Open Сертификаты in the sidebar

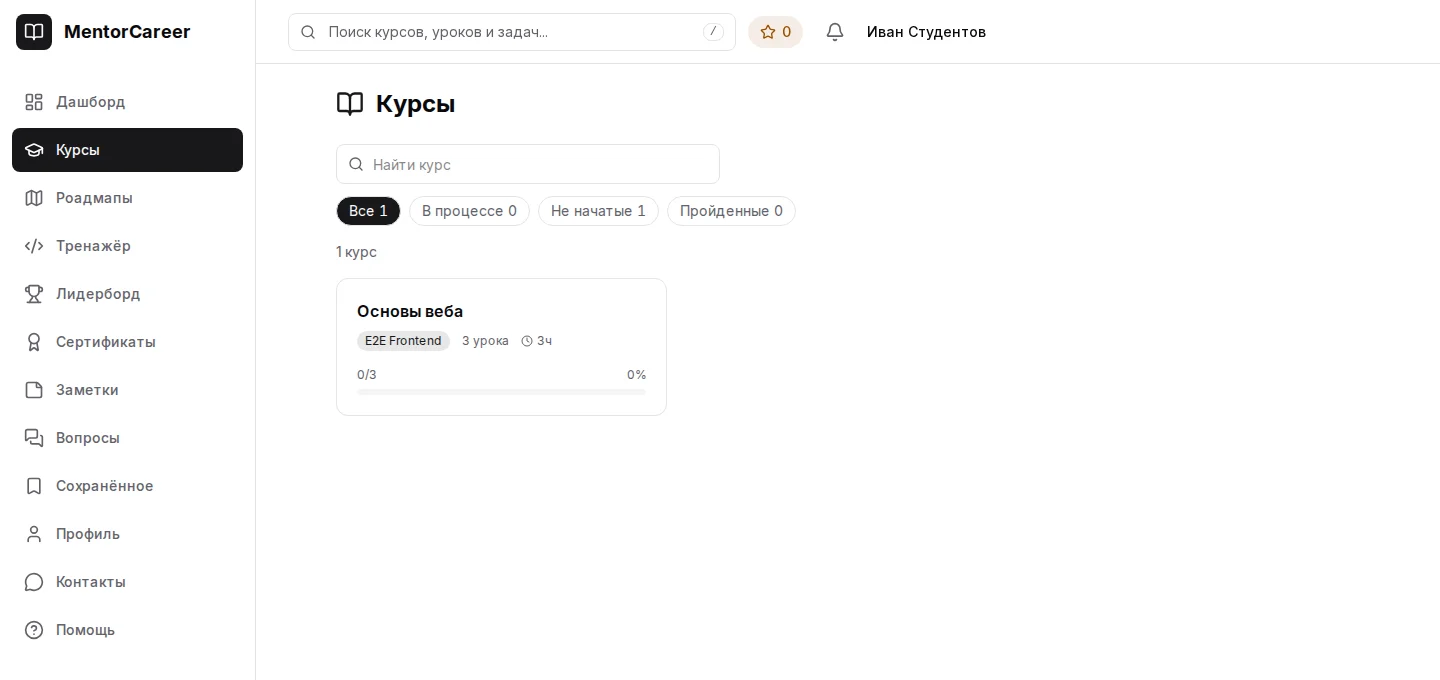(127, 342)
